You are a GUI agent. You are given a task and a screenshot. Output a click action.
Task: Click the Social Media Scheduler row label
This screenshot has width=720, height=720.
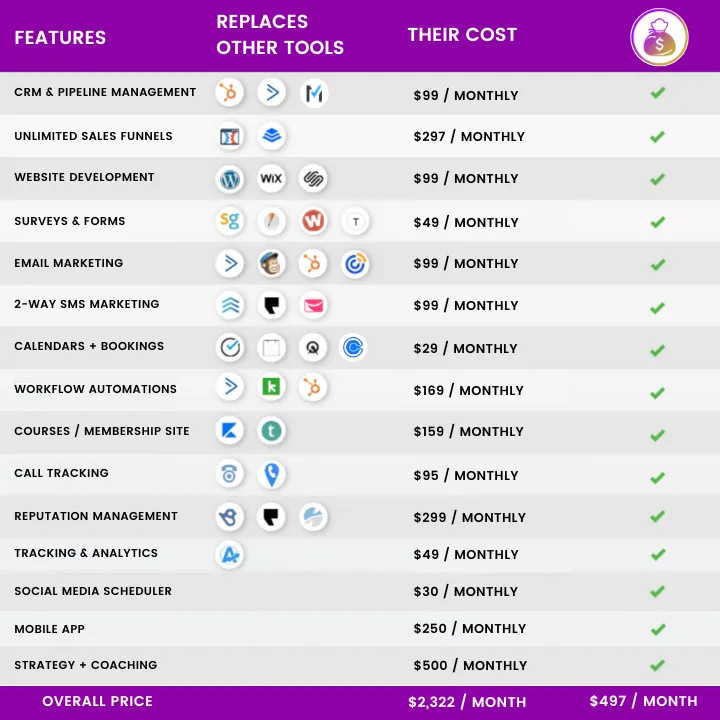[93, 591]
